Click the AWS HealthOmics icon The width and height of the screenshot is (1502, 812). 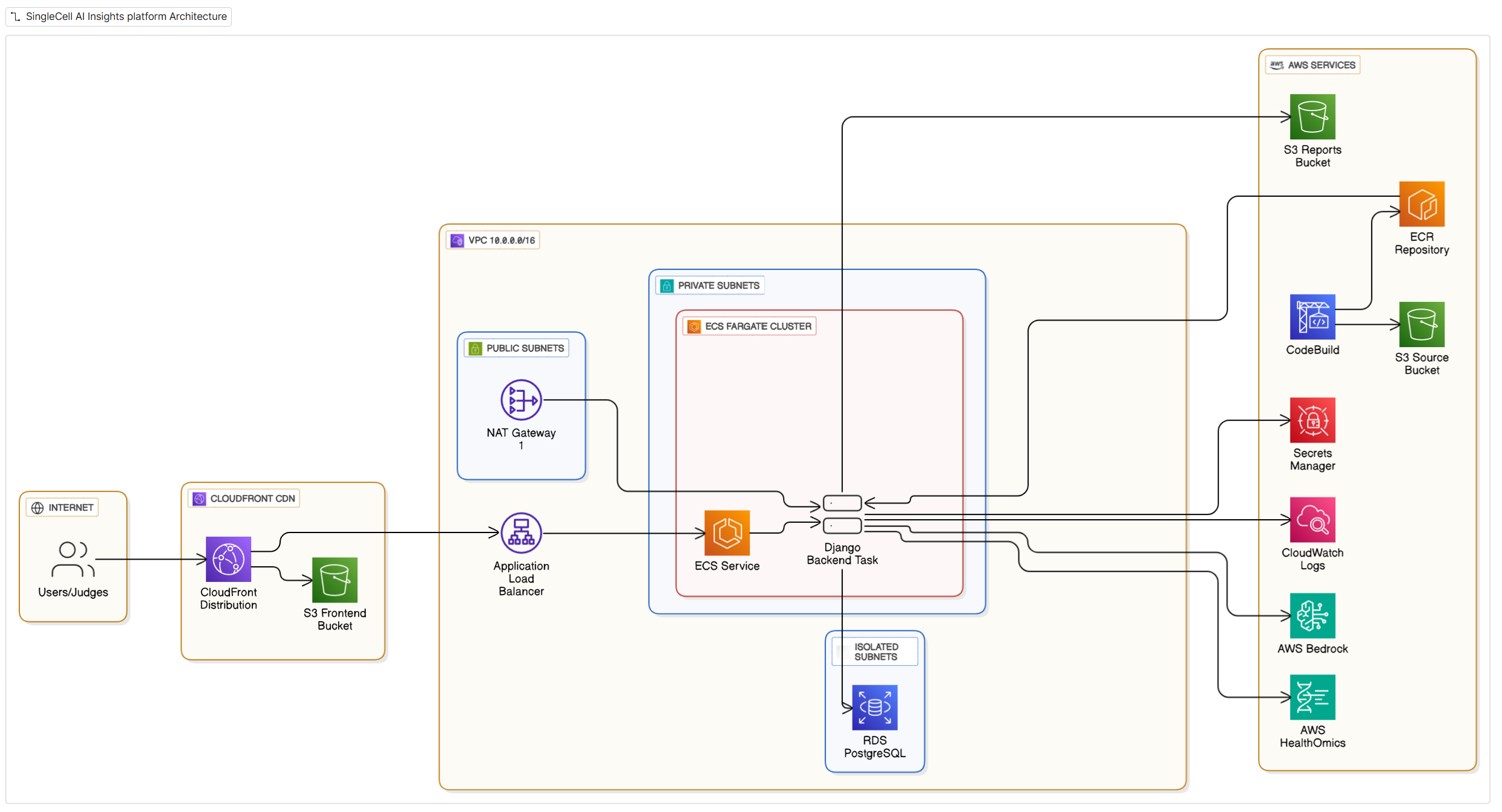[1312, 697]
